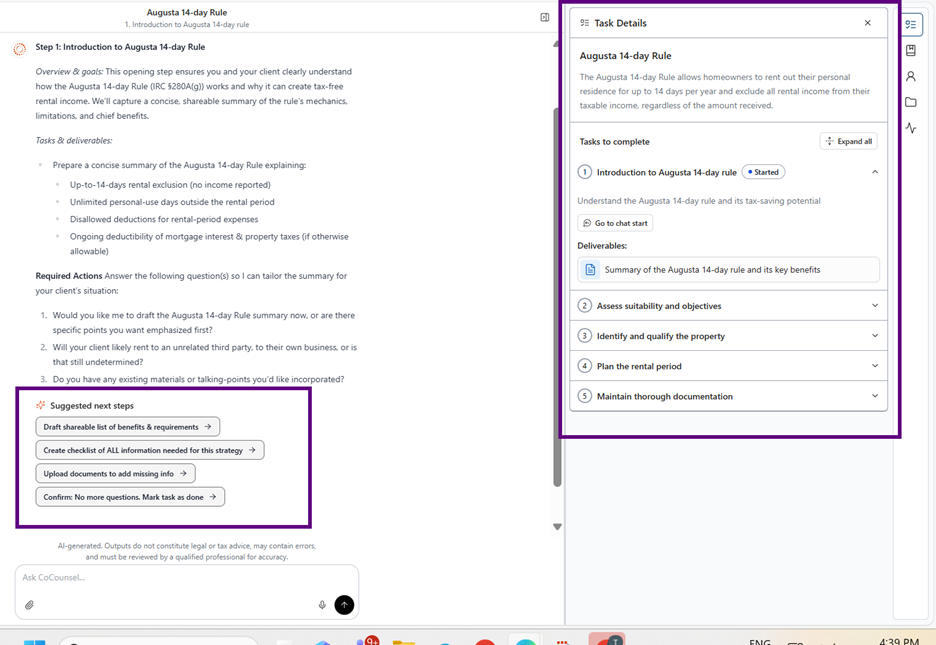Viewport: 936px width, 645px height.
Task: Click the Started status badge
Action: coord(763,172)
